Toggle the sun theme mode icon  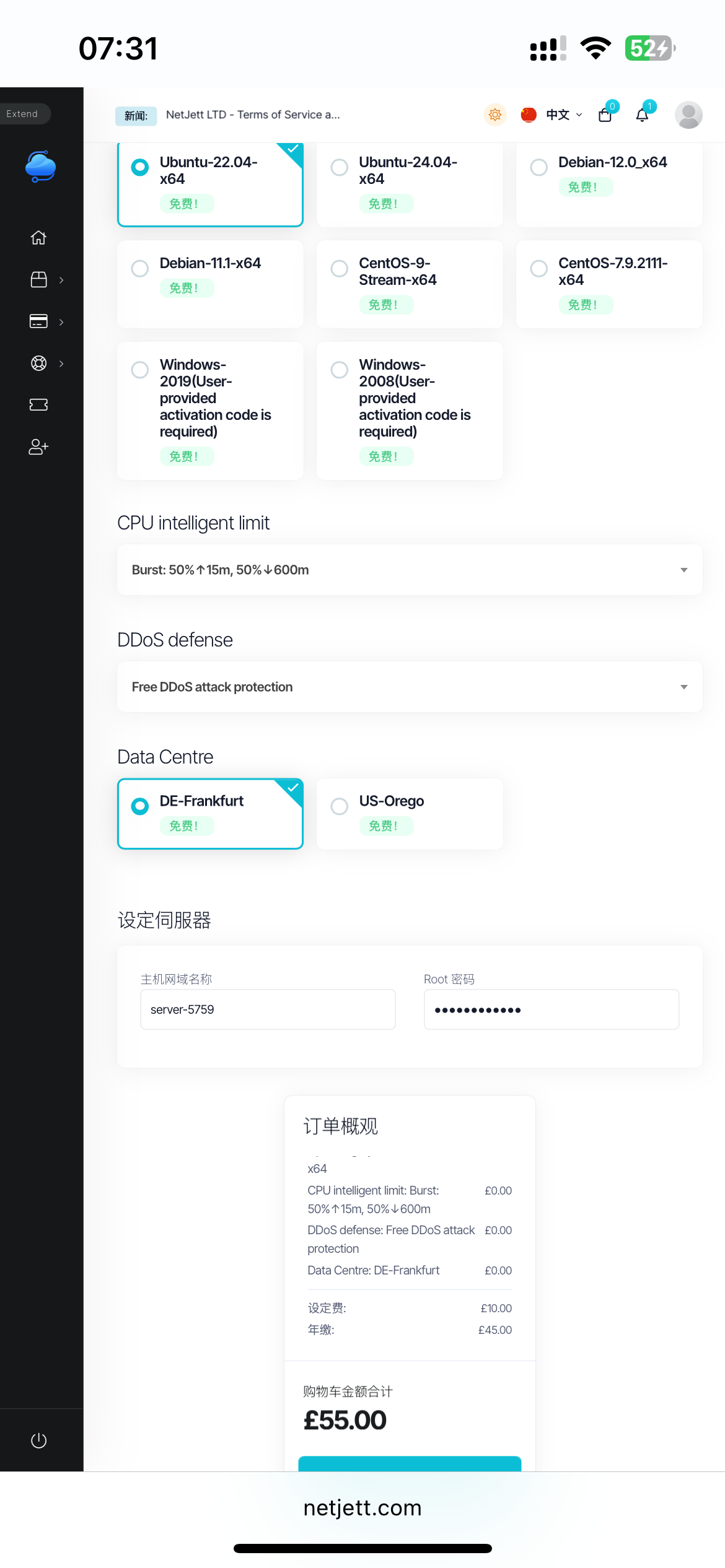(495, 115)
